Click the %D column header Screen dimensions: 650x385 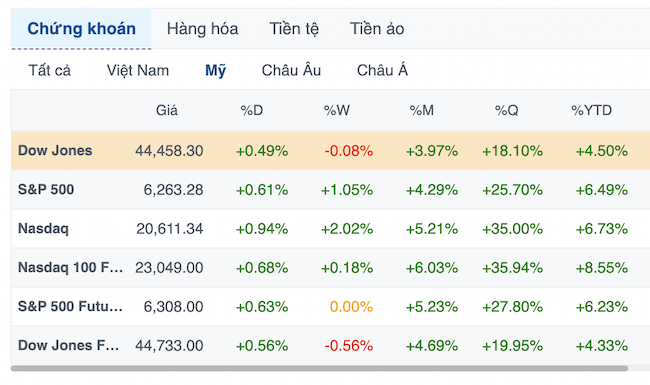coord(252,110)
